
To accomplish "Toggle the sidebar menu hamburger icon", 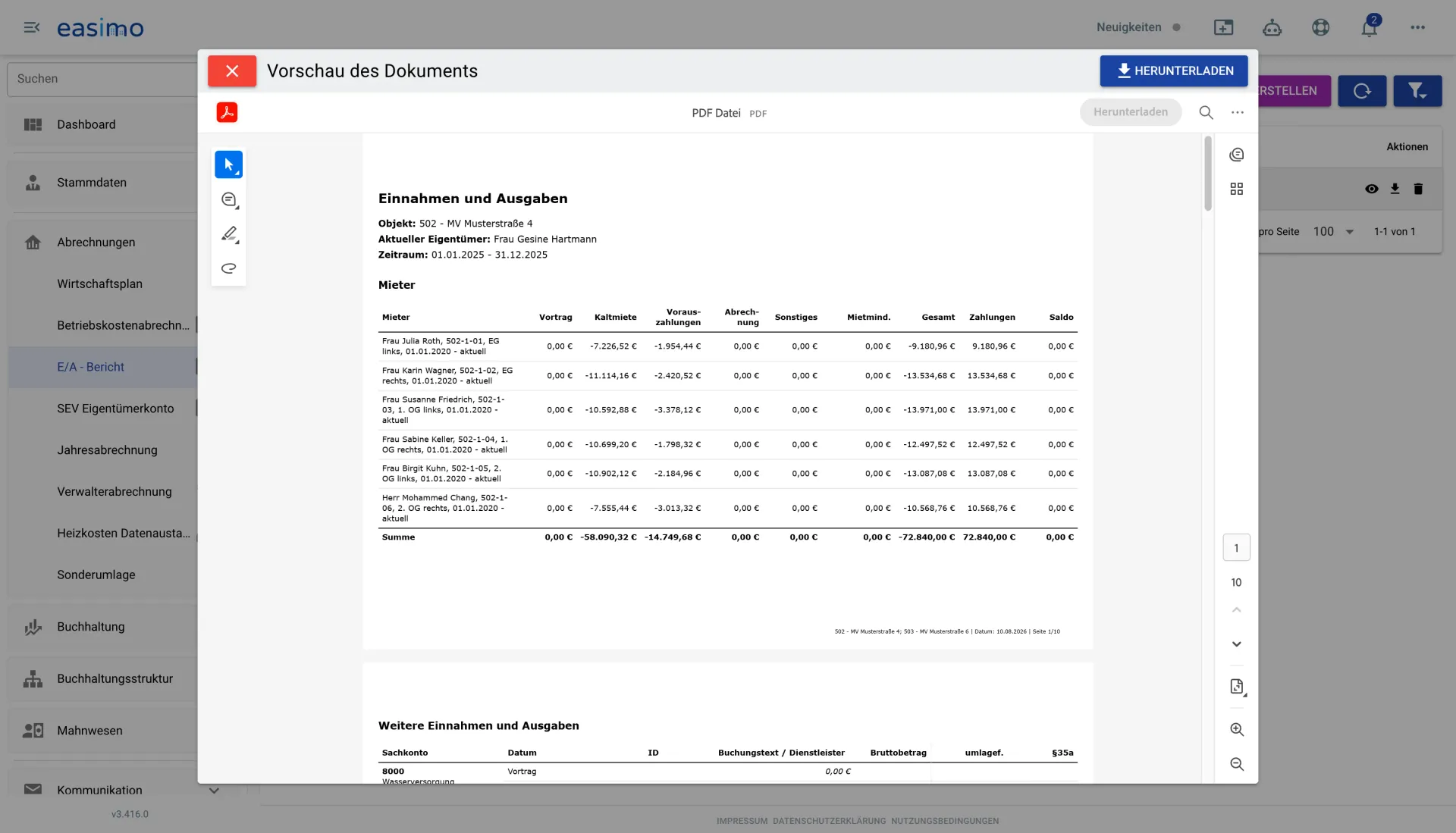I will click(x=32, y=27).
